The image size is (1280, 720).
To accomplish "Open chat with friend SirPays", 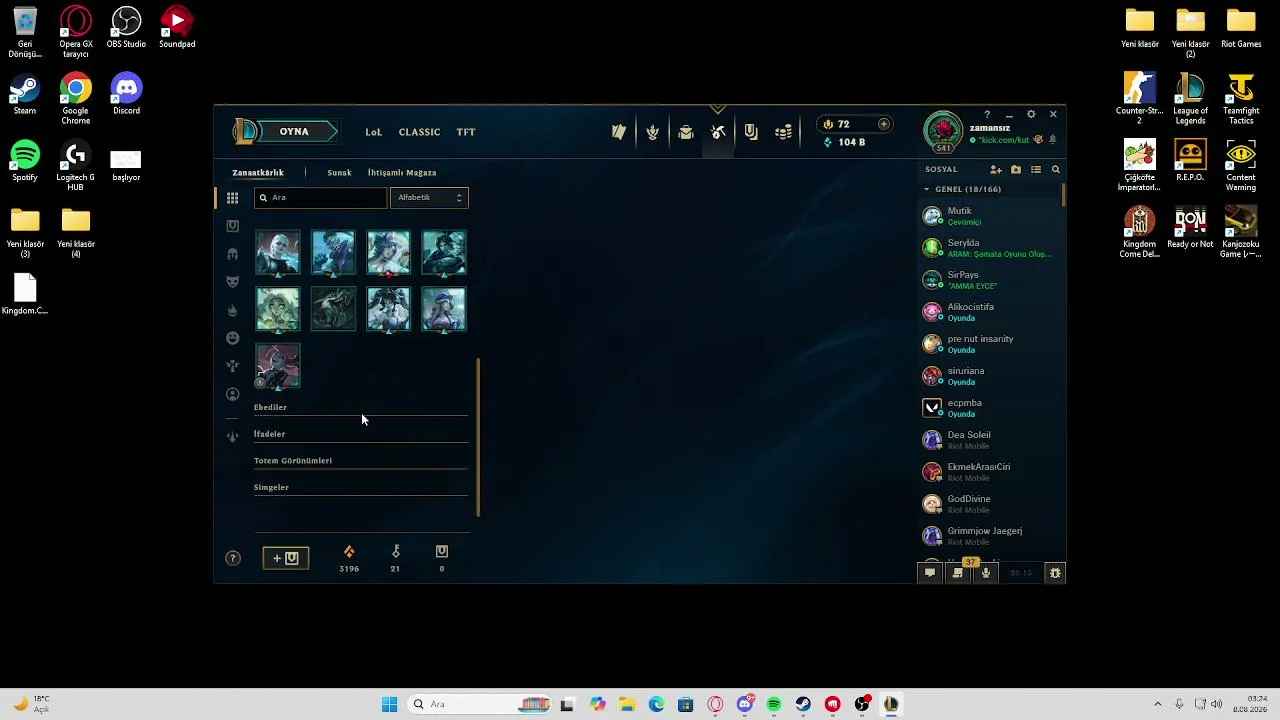I will point(991,279).
